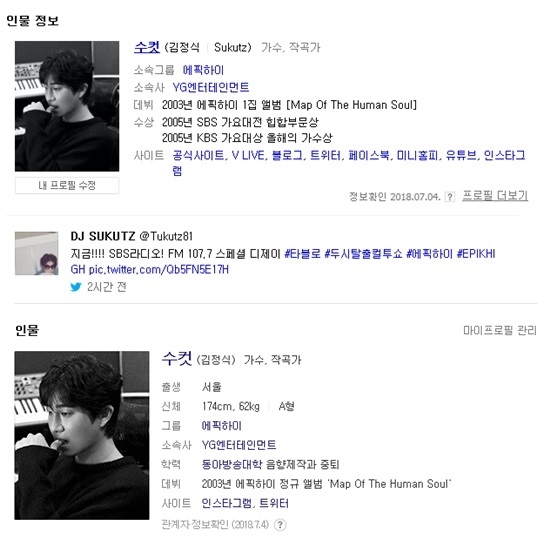Open 마이프로필 관리 menu link
Image resolution: width=550 pixels, height=540 pixels.
[x=499, y=331]
